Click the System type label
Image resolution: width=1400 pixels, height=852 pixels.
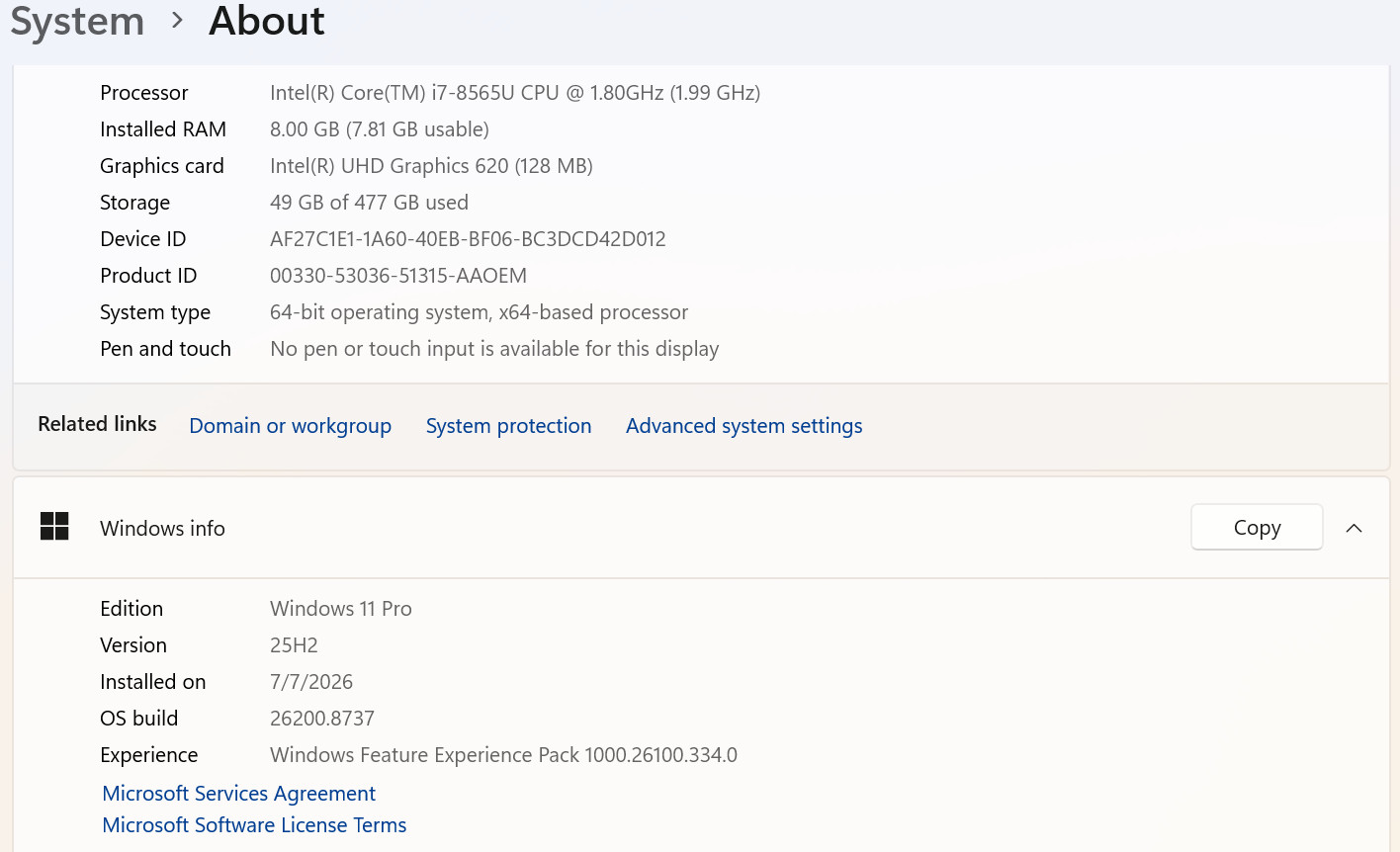[x=155, y=312]
